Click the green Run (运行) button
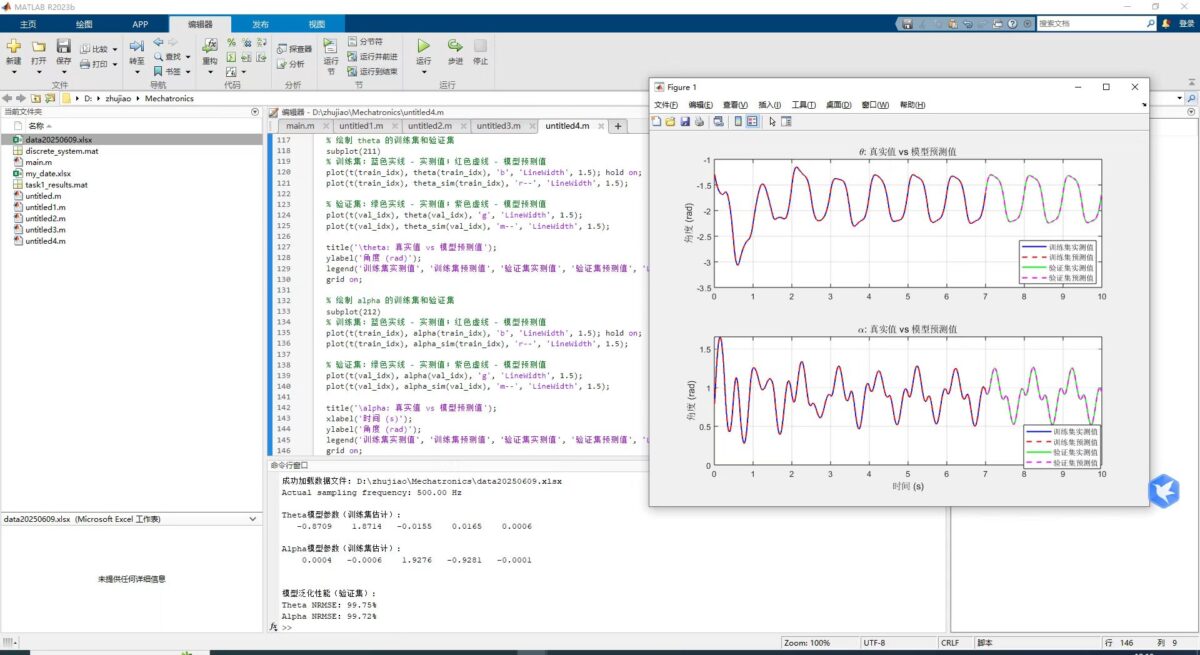This screenshot has width=1200, height=655. (x=423, y=47)
